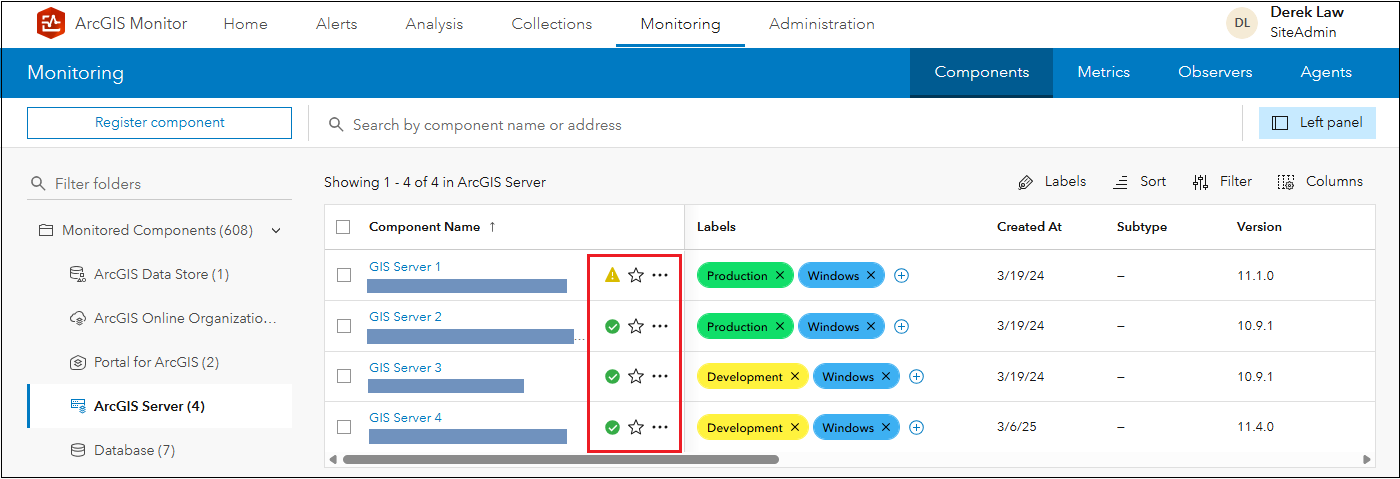Click the Register component button
The width and height of the screenshot is (1400, 479).
[160, 123]
